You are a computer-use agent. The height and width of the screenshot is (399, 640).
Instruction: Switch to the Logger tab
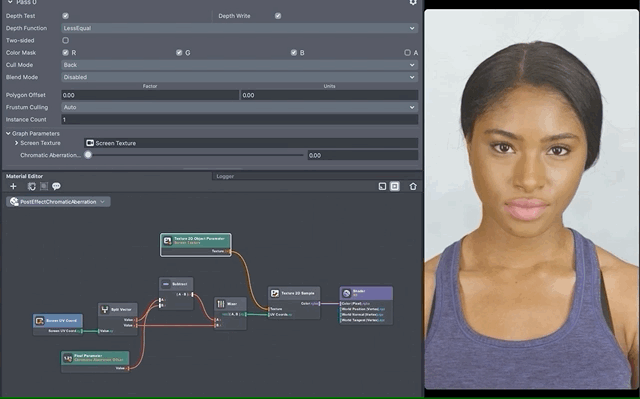225,176
